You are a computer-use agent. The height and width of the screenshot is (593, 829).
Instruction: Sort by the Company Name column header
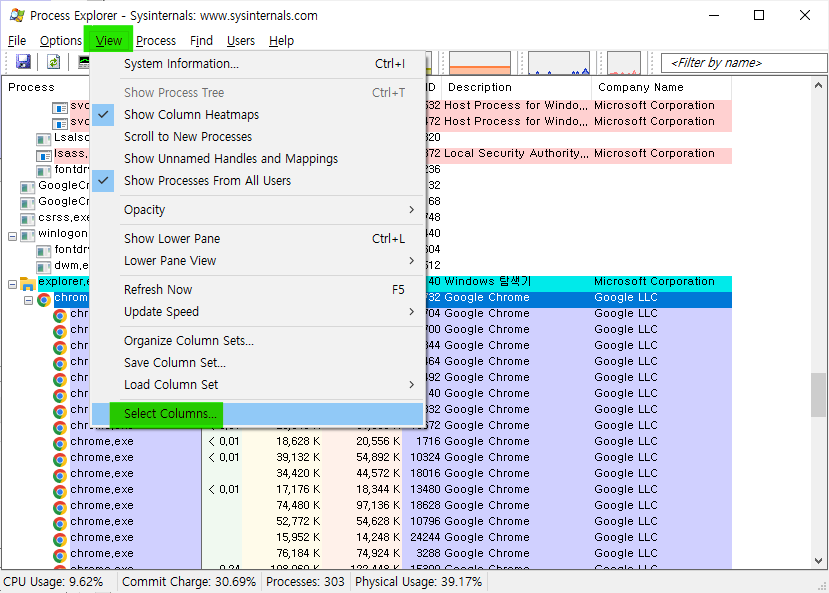click(661, 87)
